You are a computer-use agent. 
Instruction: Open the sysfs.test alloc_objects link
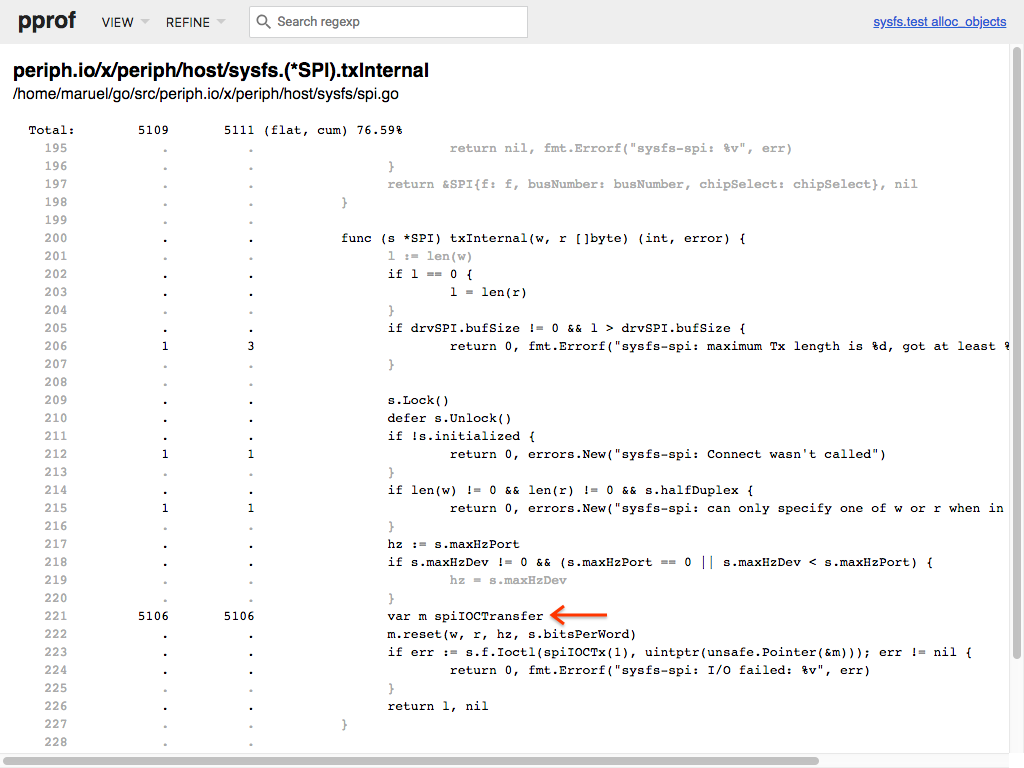939,22
